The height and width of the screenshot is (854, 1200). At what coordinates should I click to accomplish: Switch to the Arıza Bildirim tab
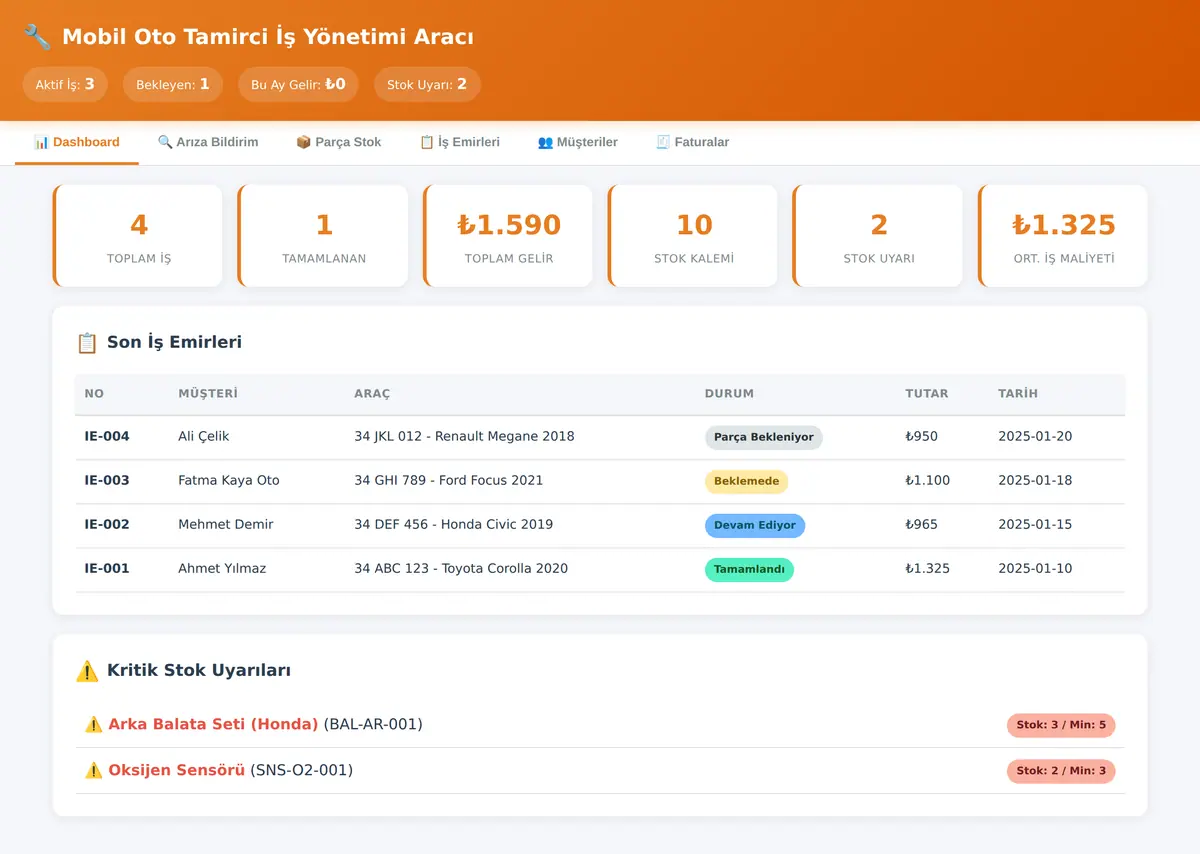tap(208, 142)
